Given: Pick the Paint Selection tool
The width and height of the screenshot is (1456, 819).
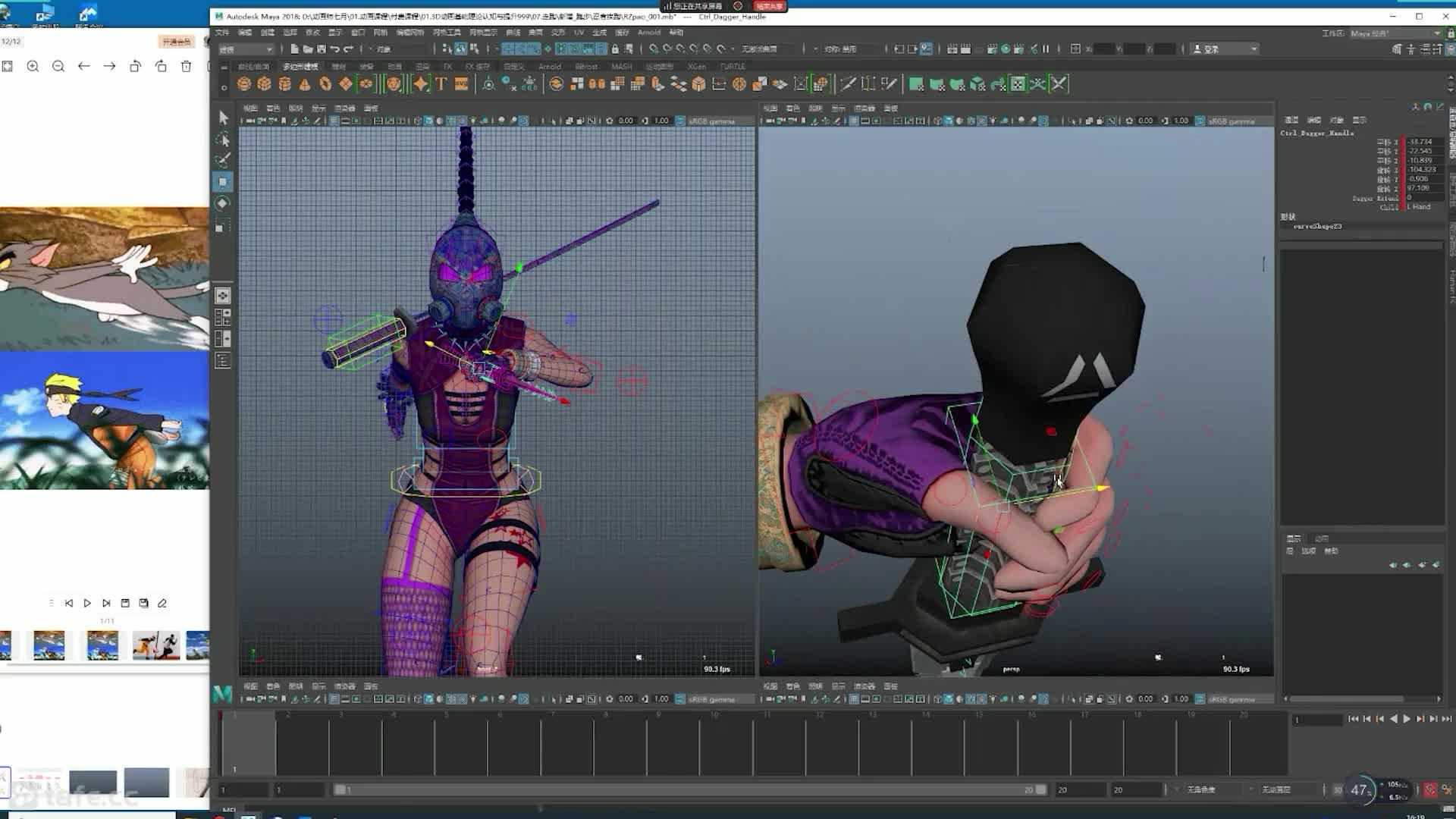Looking at the screenshot, I should point(223,160).
